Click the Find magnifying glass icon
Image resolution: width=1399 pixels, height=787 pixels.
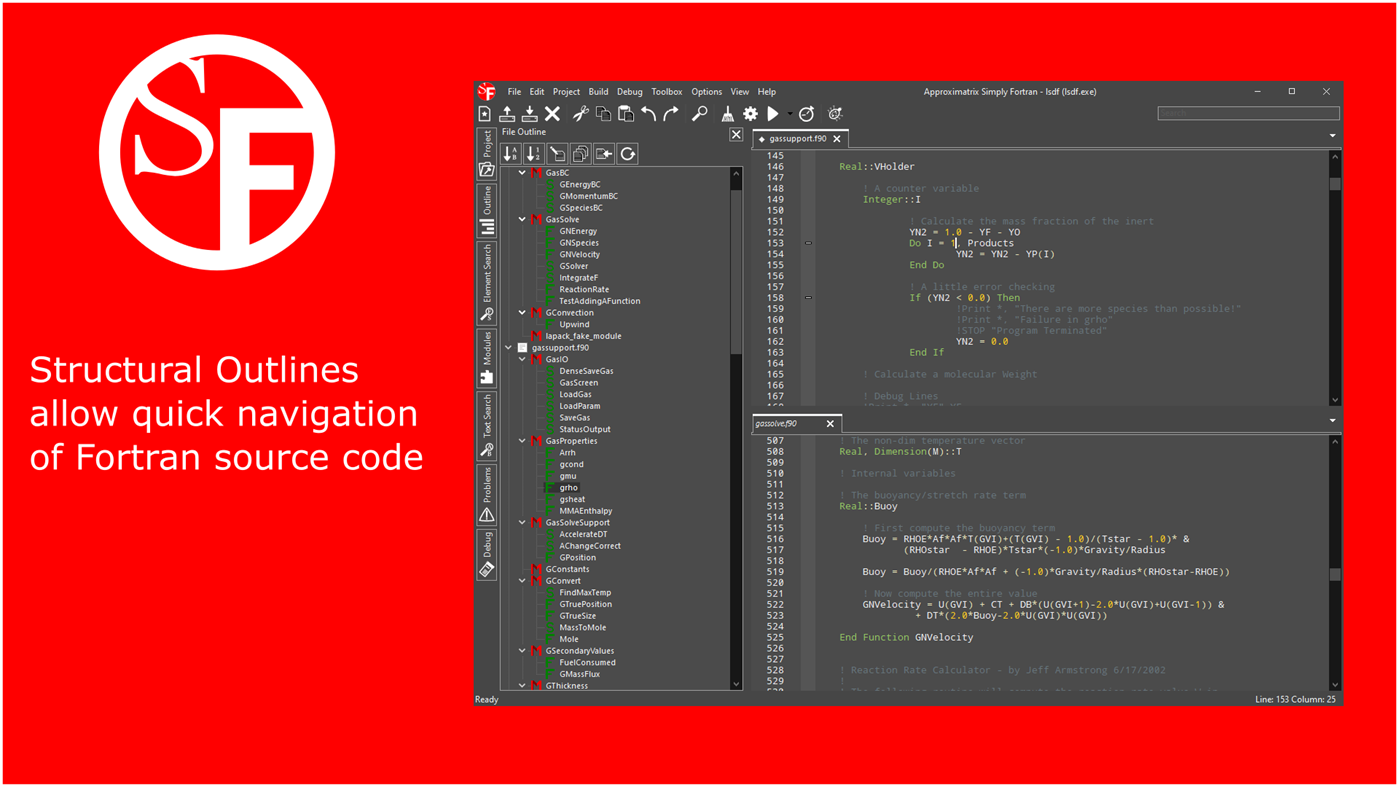point(699,114)
